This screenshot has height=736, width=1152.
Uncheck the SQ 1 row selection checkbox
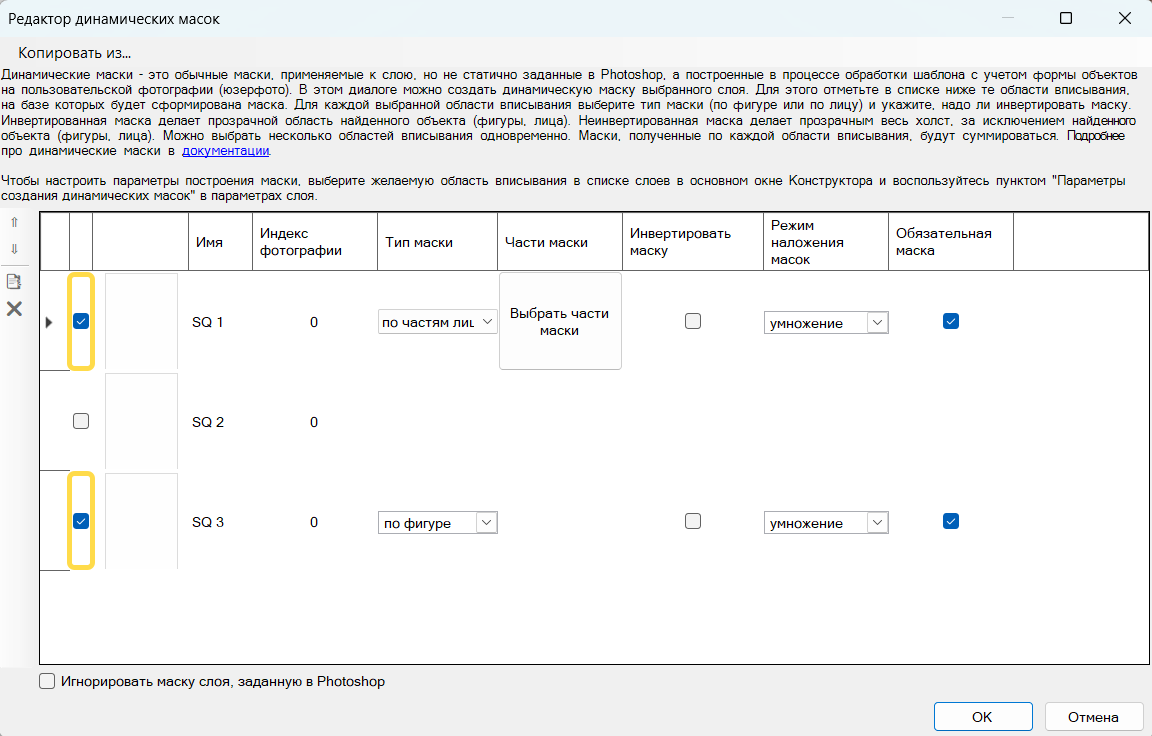[81, 321]
